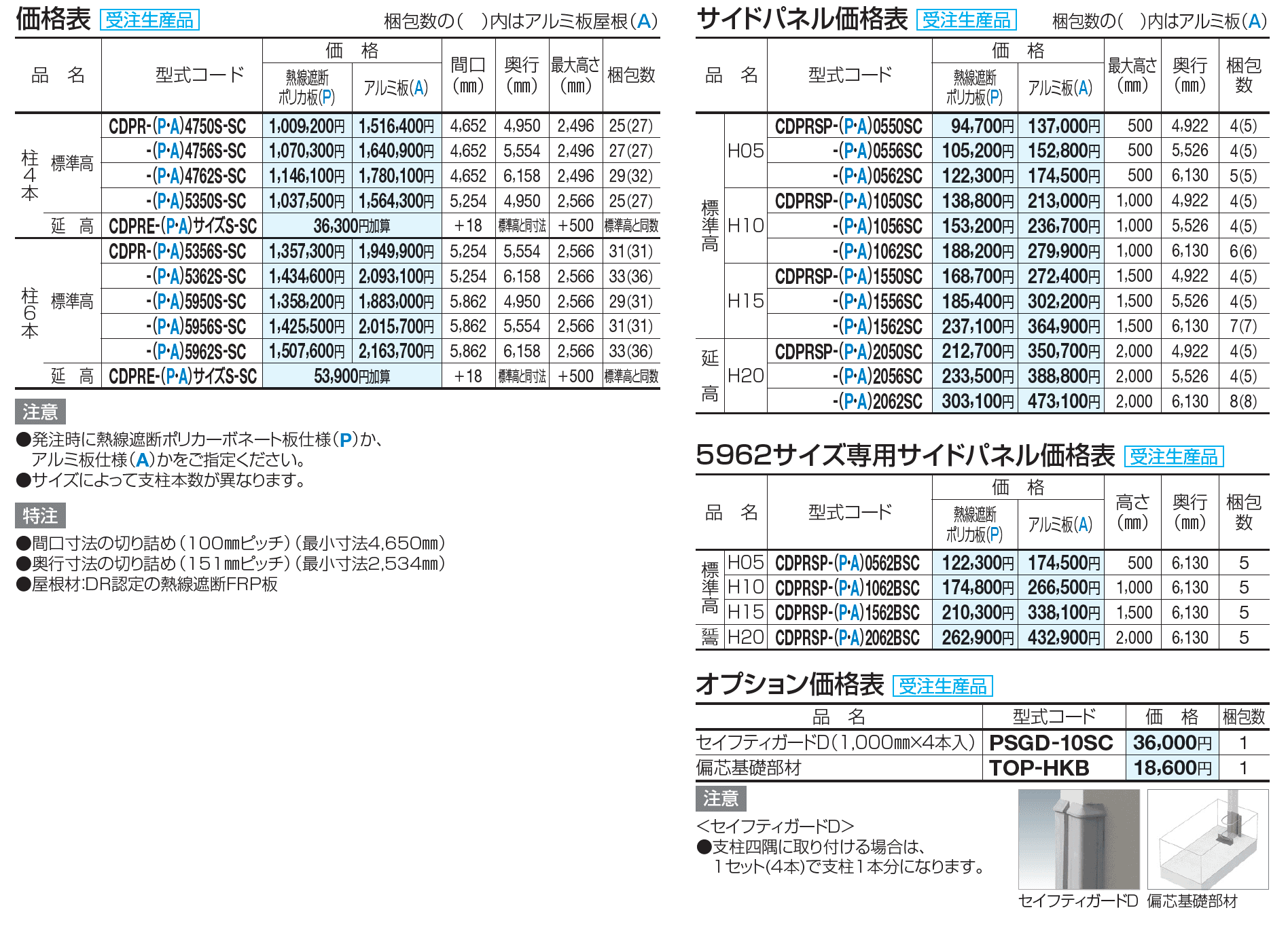Click the 注意 label under the option table
Screen dimensions: 1288x925
click(721, 799)
